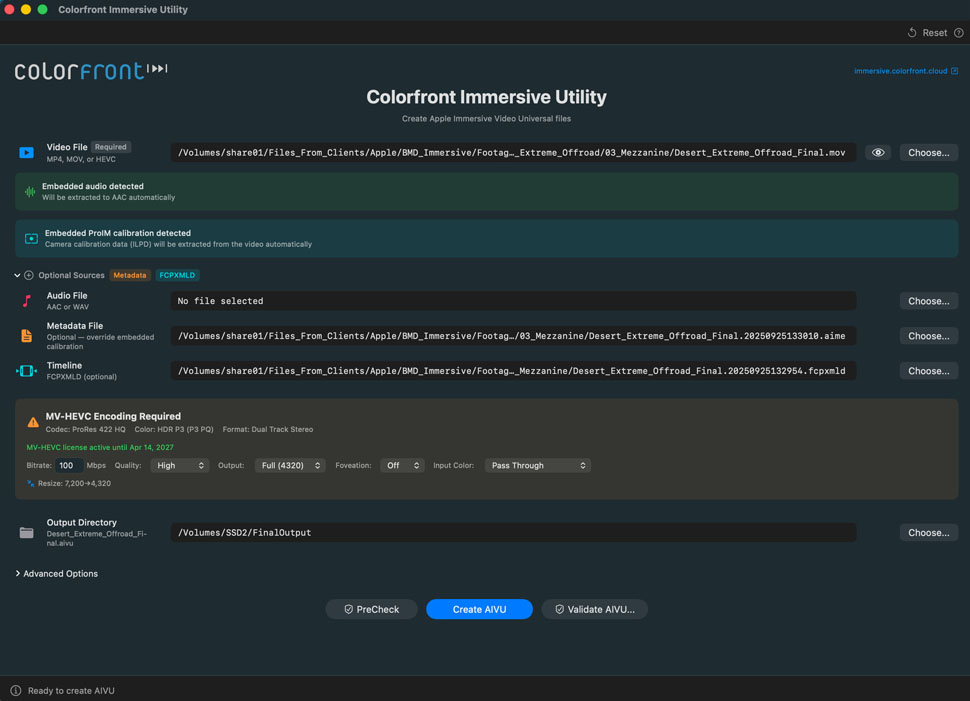Click the Bitrate input field
Screen dimensions: 970x701
68,466
